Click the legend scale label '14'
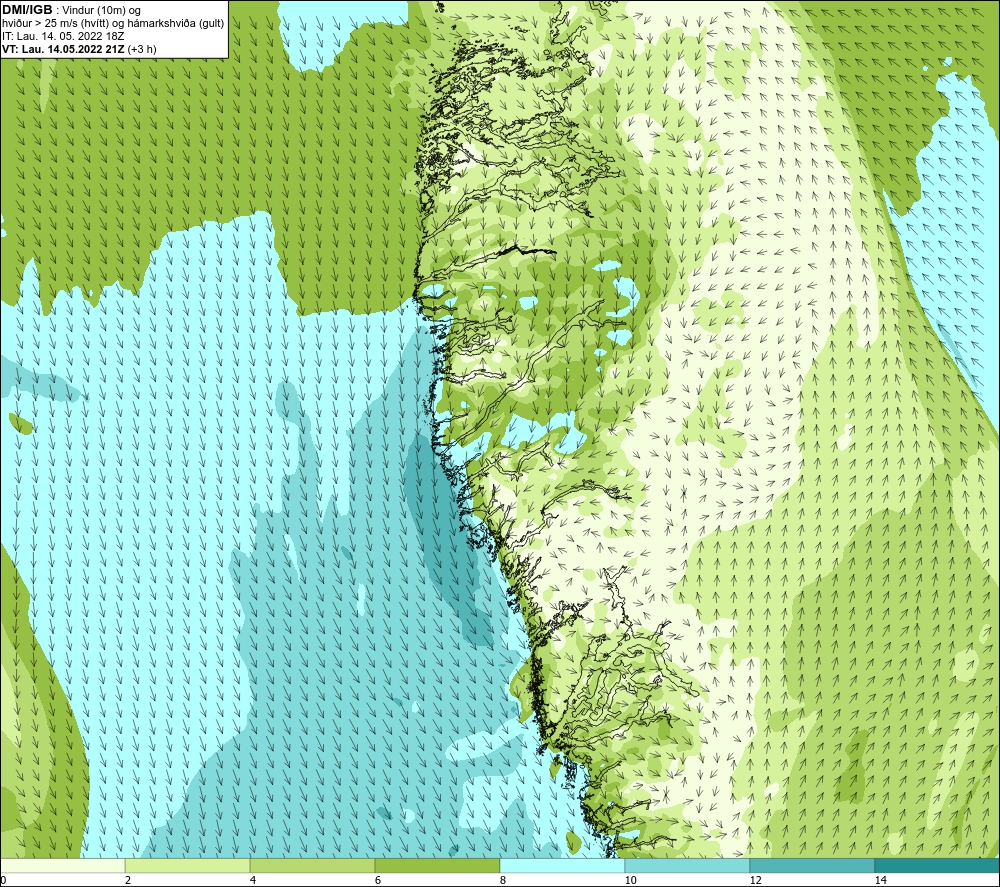1000x887 pixels. point(880,881)
